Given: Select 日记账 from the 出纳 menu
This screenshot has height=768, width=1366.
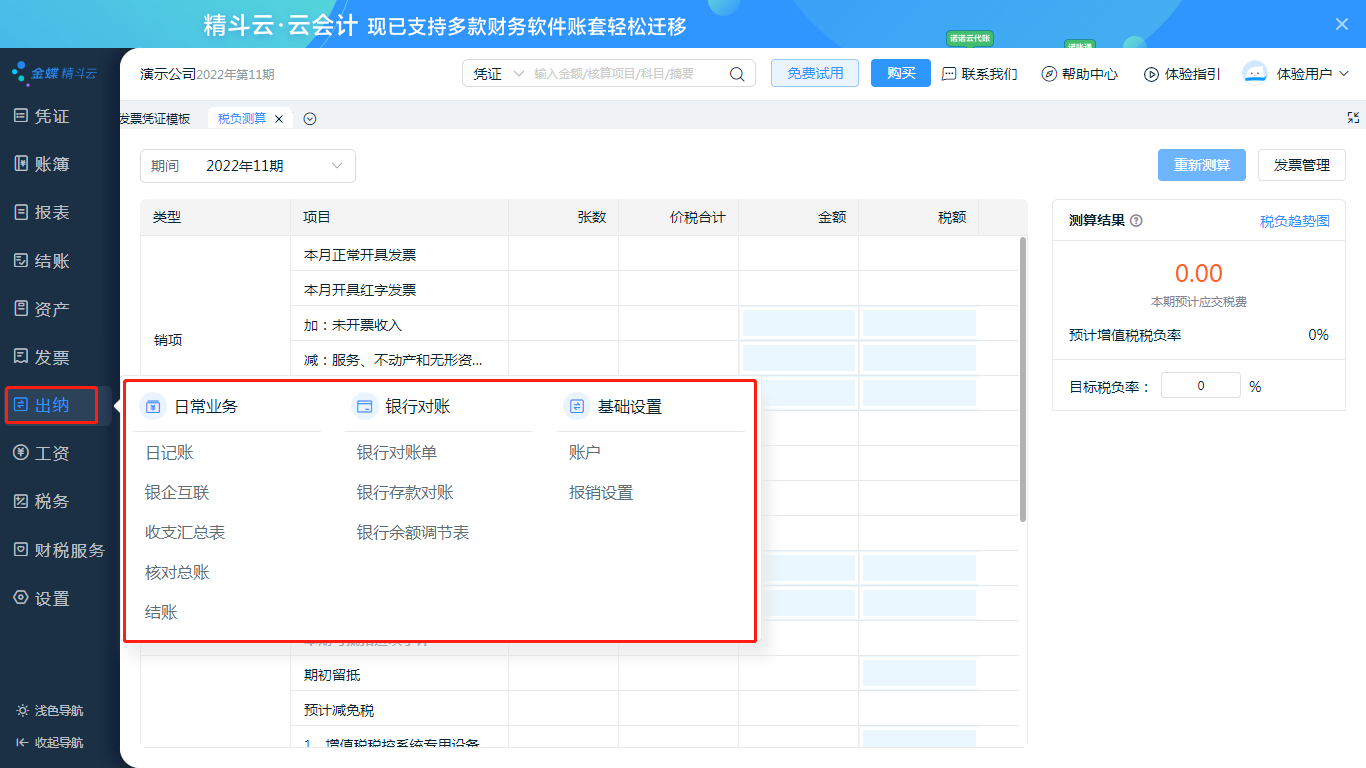Looking at the screenshot, I should click(x=170, y=453).
